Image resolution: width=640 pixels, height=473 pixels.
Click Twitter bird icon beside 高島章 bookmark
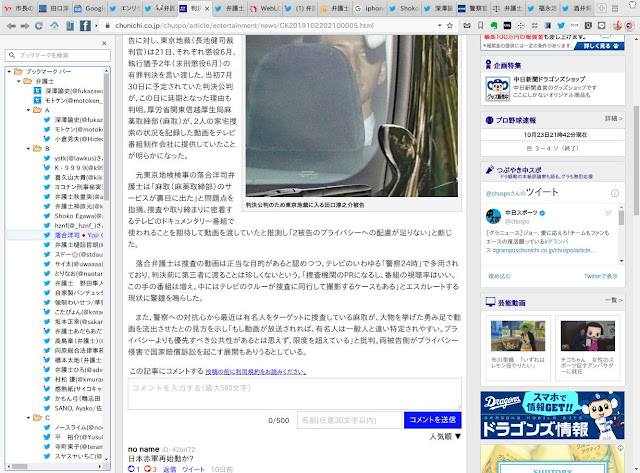click(x=47, y=341)
